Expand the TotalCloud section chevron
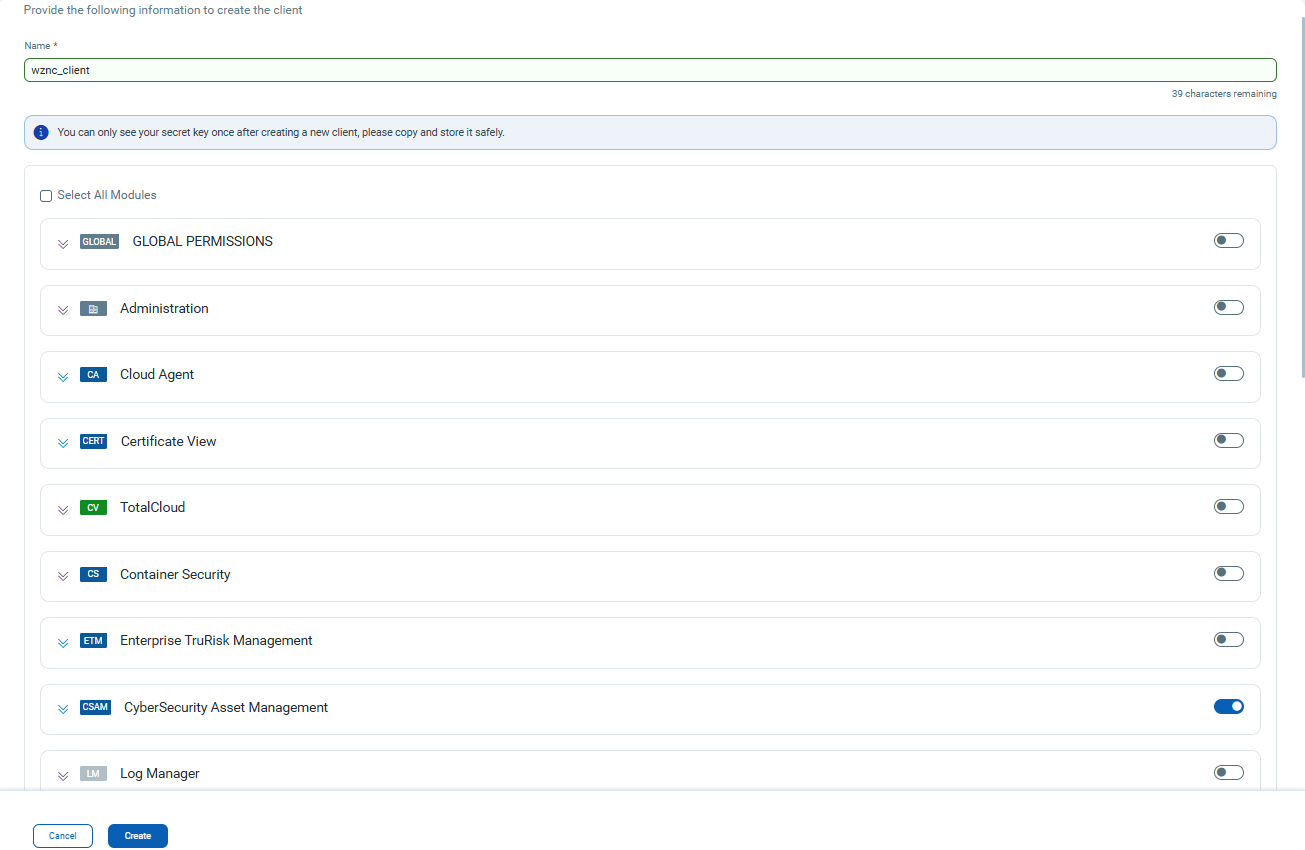This screenshot has width=1305, height=850. coord(63,509)
